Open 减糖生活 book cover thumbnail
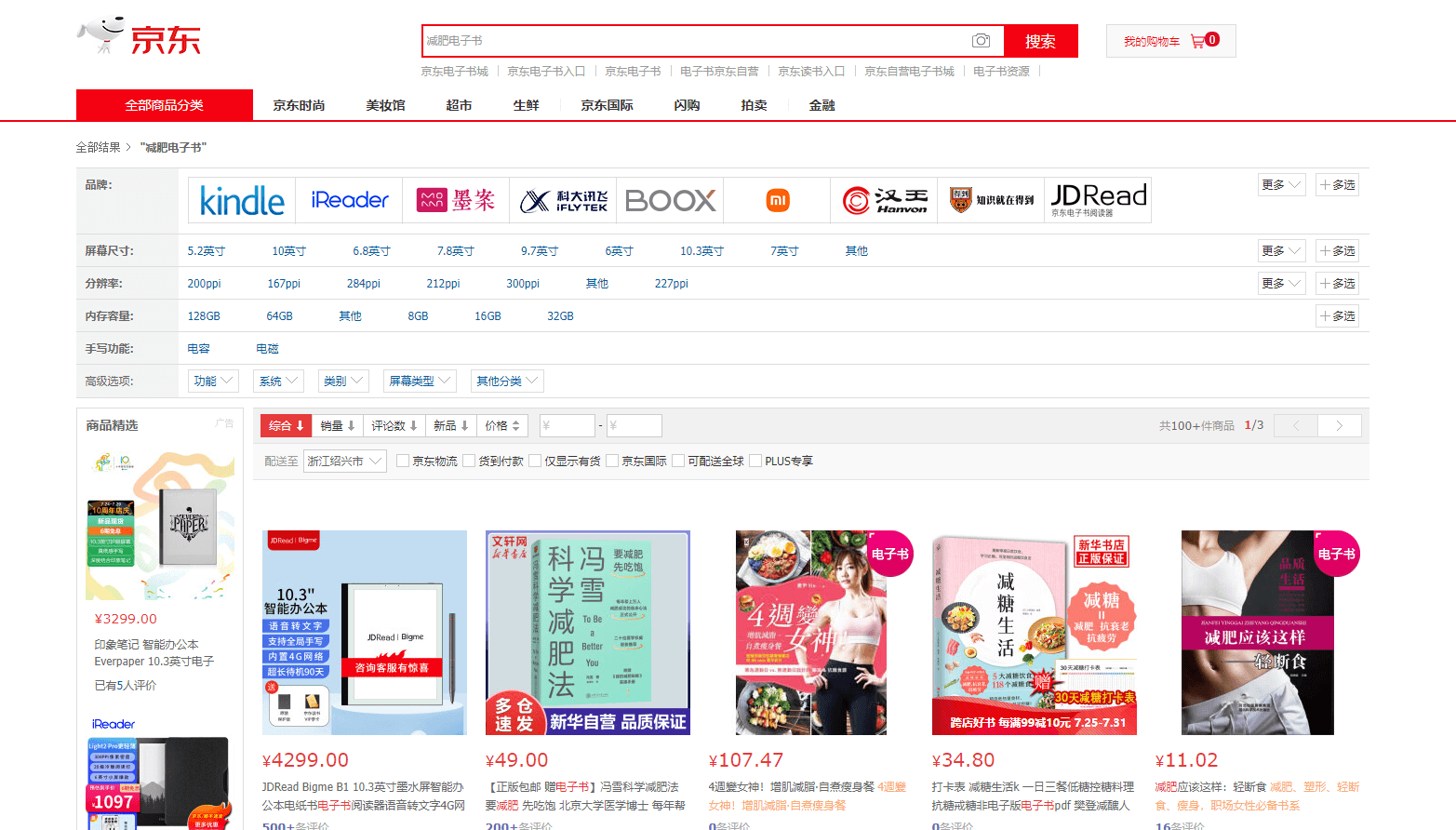 pyautogui.click(x=1035, y=633)
